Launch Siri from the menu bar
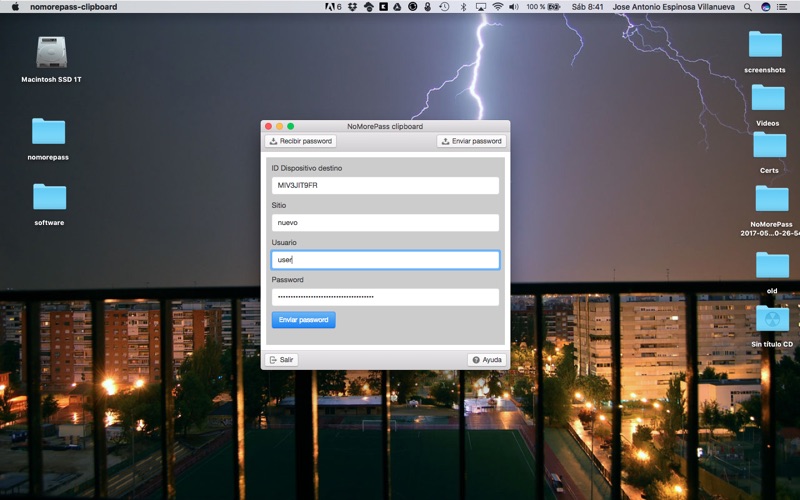 click(x=765, y=7)
